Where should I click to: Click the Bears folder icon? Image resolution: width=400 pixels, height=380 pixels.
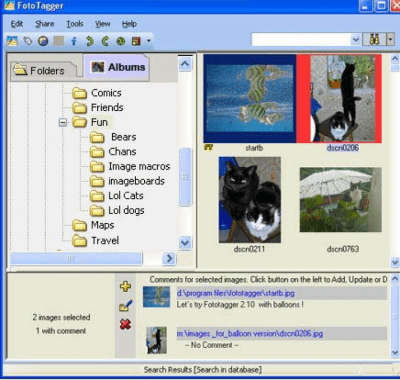pos(97,137)
